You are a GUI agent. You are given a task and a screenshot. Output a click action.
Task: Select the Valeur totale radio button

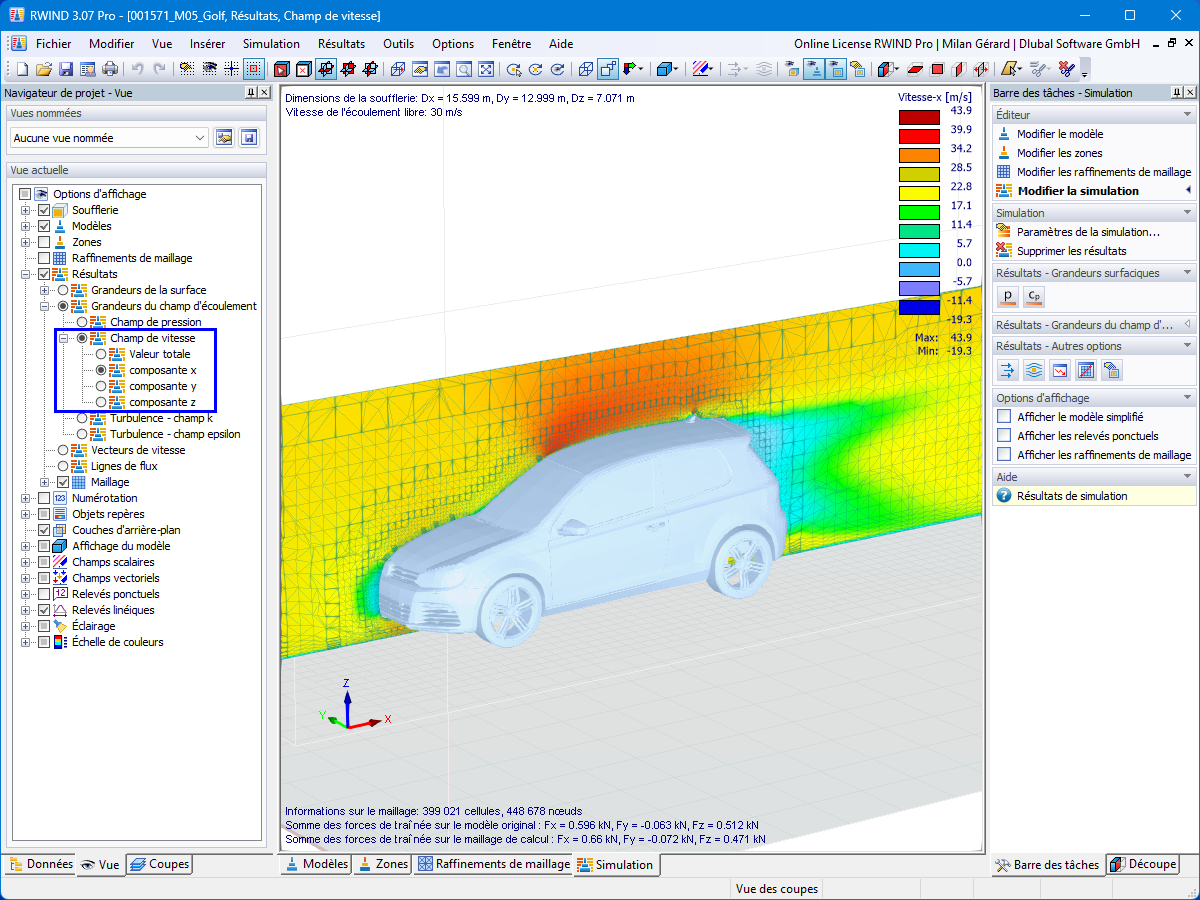(101, 354)
